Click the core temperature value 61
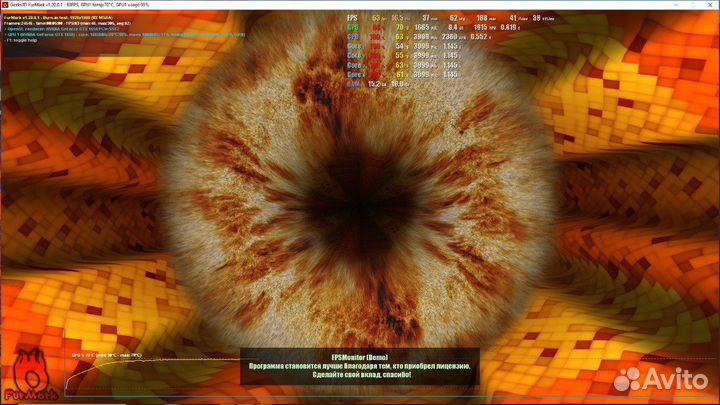Viewport: 720px width, 405px height. [399, 74]
